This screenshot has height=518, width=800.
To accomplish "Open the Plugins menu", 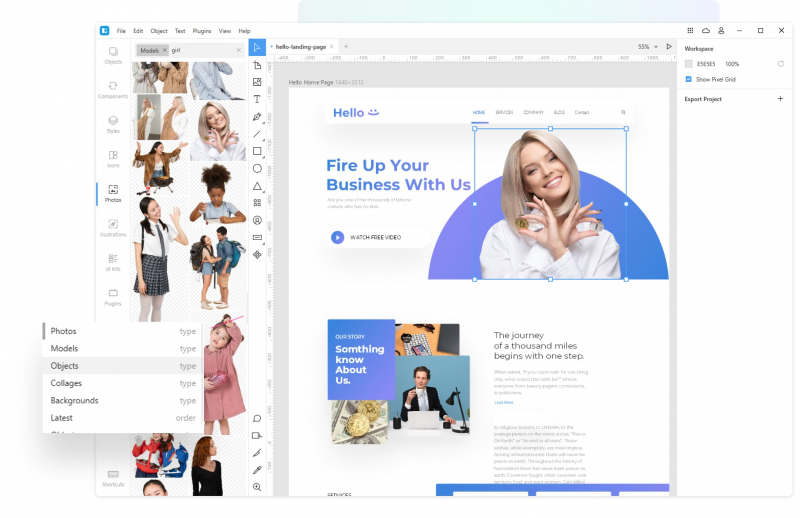I will pos(202,31).
